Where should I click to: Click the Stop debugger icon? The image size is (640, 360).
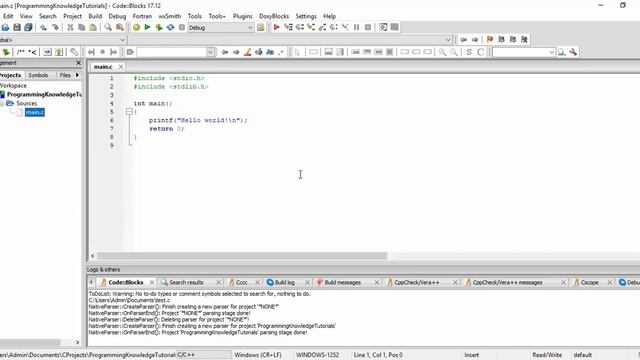click(x=368, y=27)
